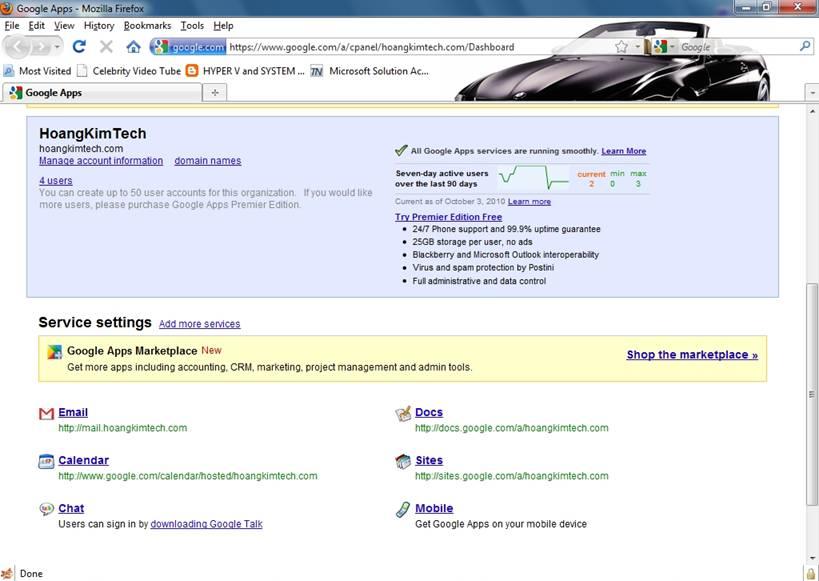The height and width of the screenshot is (581, 819).
Task: Open the Celebrity Video Tube bookmark
Action: [x=128, y=71]
